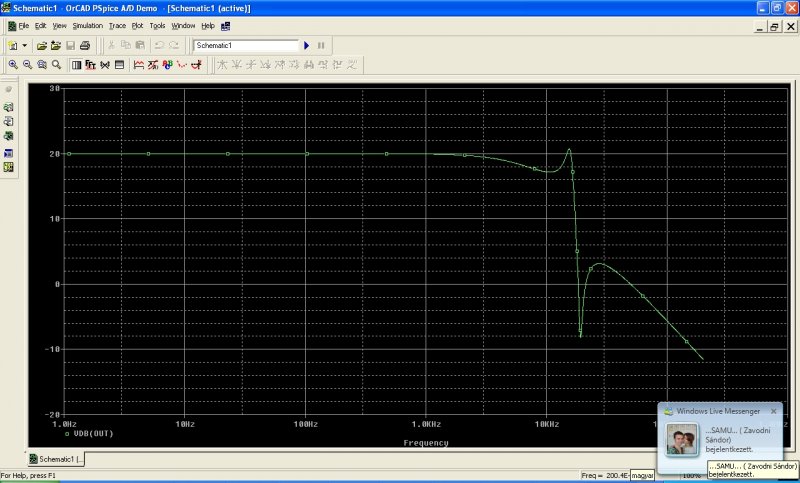Click the Redo arrow icon
Screen dimensions: 800x483
click(174, 45)
